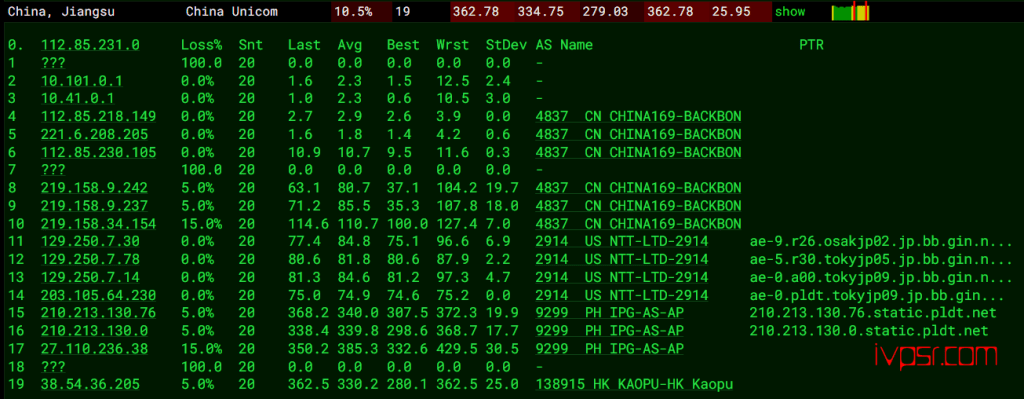Click the green-yellow latency sparkline graph

click(851, 12)
